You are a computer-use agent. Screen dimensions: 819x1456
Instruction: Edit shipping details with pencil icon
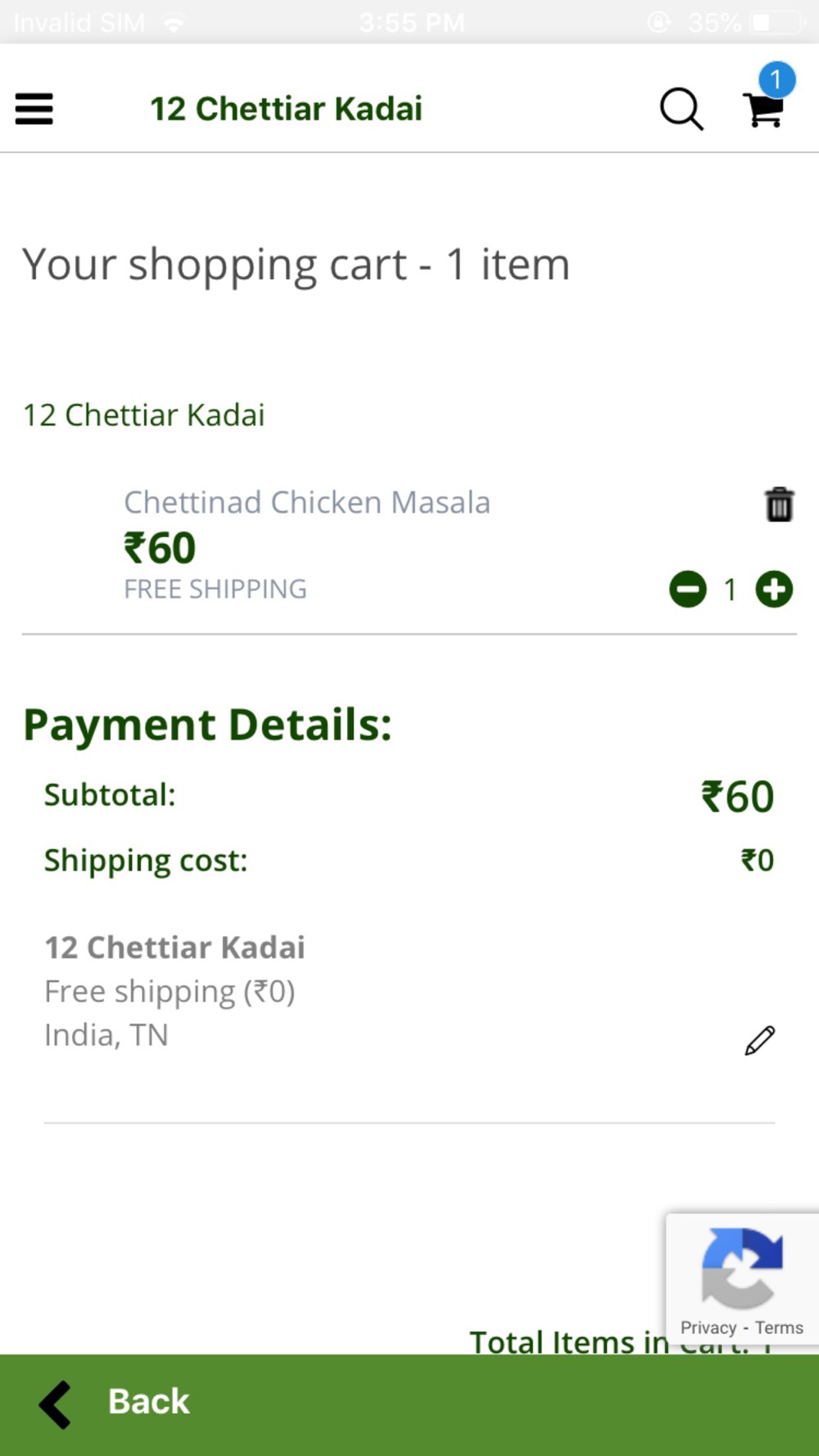tap(759, 1040)
